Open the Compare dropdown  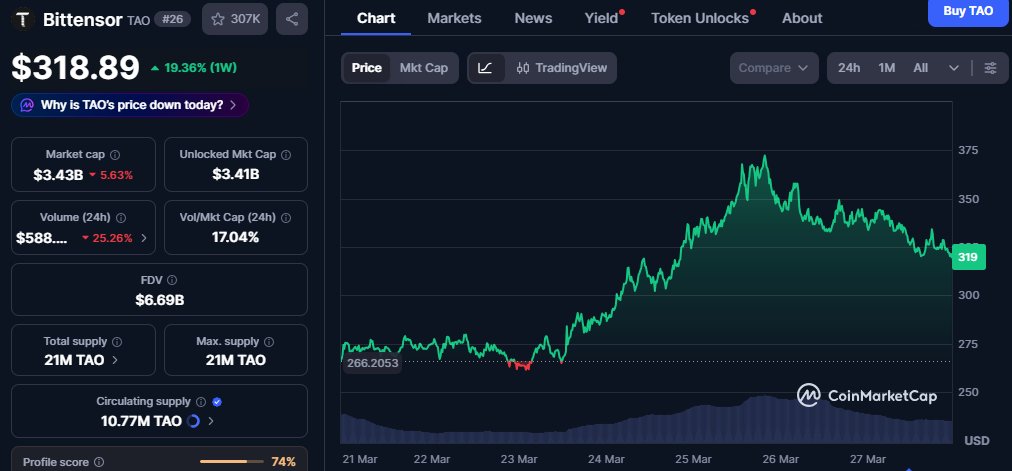tap(773, 68)
